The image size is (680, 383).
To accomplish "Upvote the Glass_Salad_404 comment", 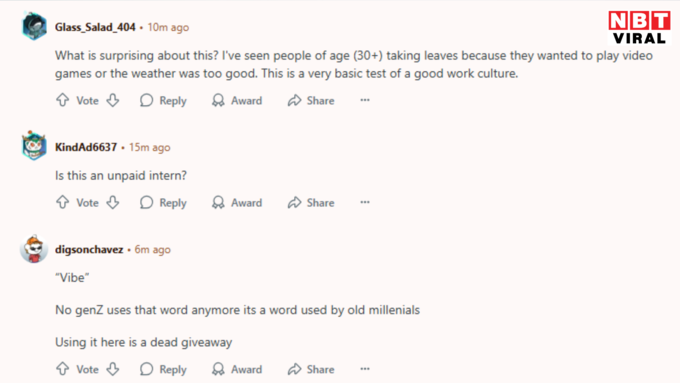I will [x=62, y=100].
